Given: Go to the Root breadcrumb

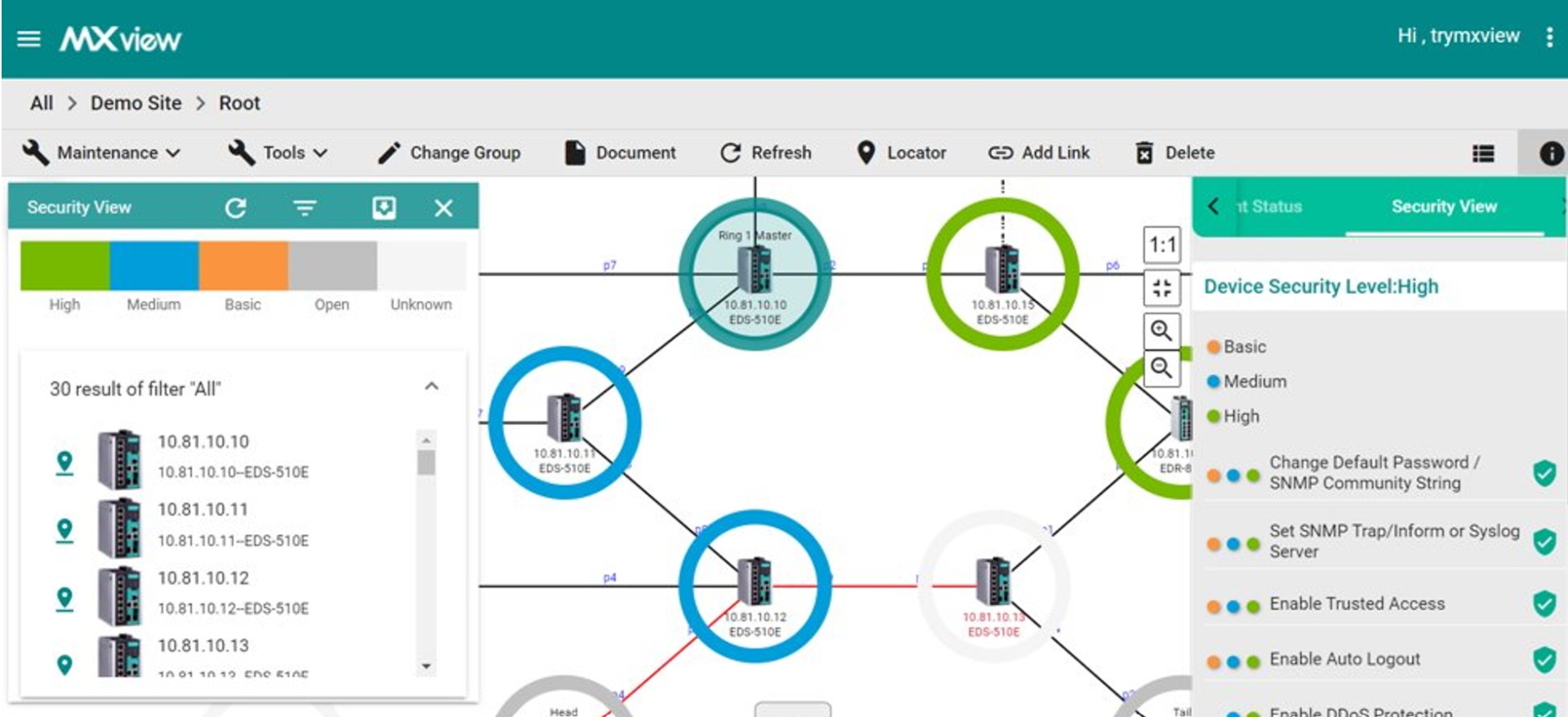Looking at the screenshot, I should (x=239, y=104).
